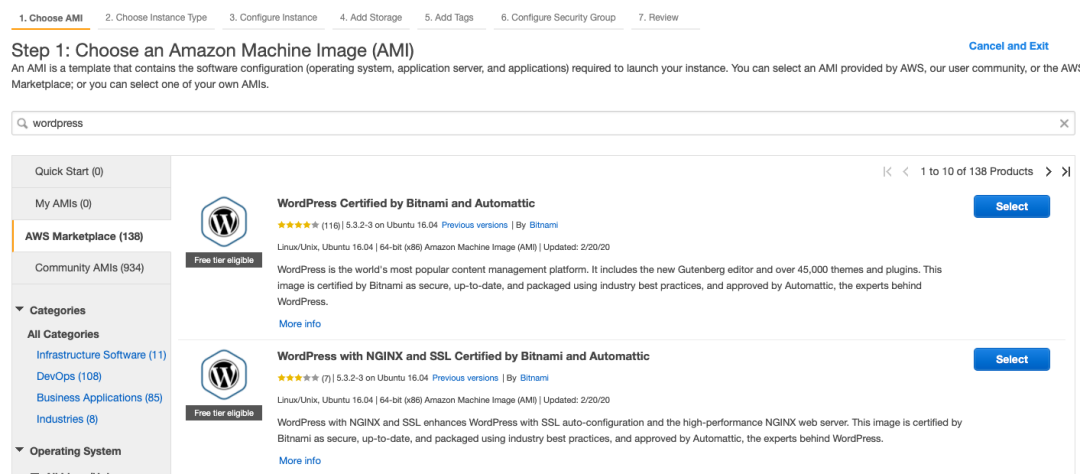Open Bitnami vendor link for WordPress with NGINX
The width and height of the screenshot is (1080, 474).
point(534,378)
